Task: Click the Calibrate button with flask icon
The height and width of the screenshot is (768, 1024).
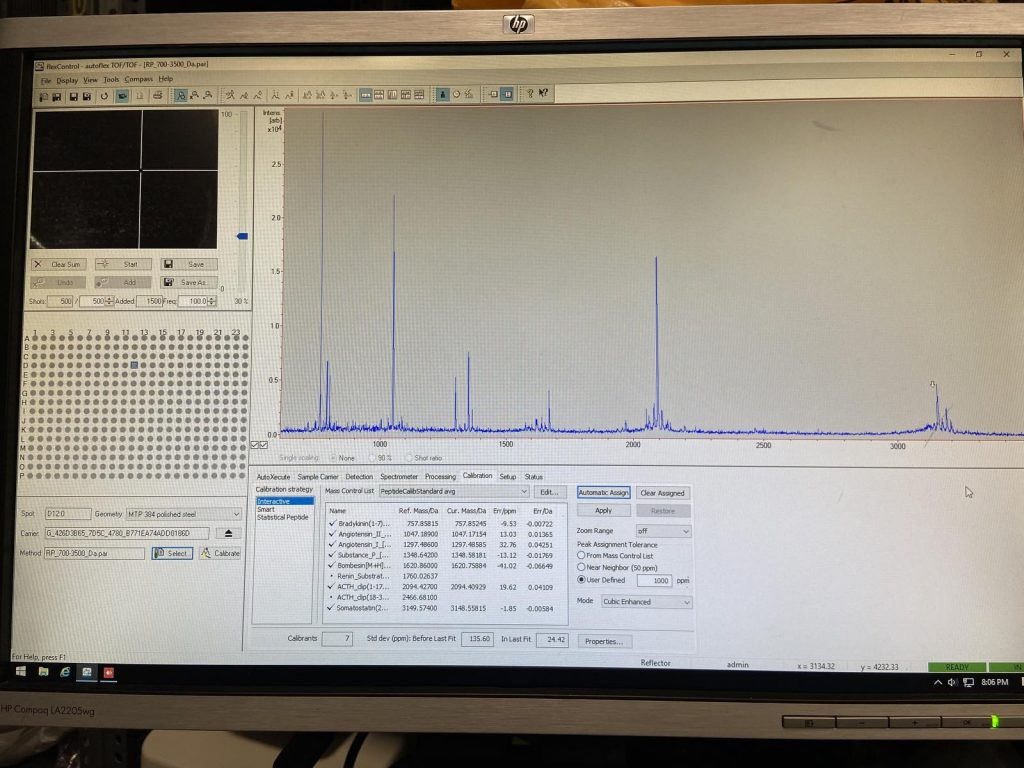Action: coord(220,553)
